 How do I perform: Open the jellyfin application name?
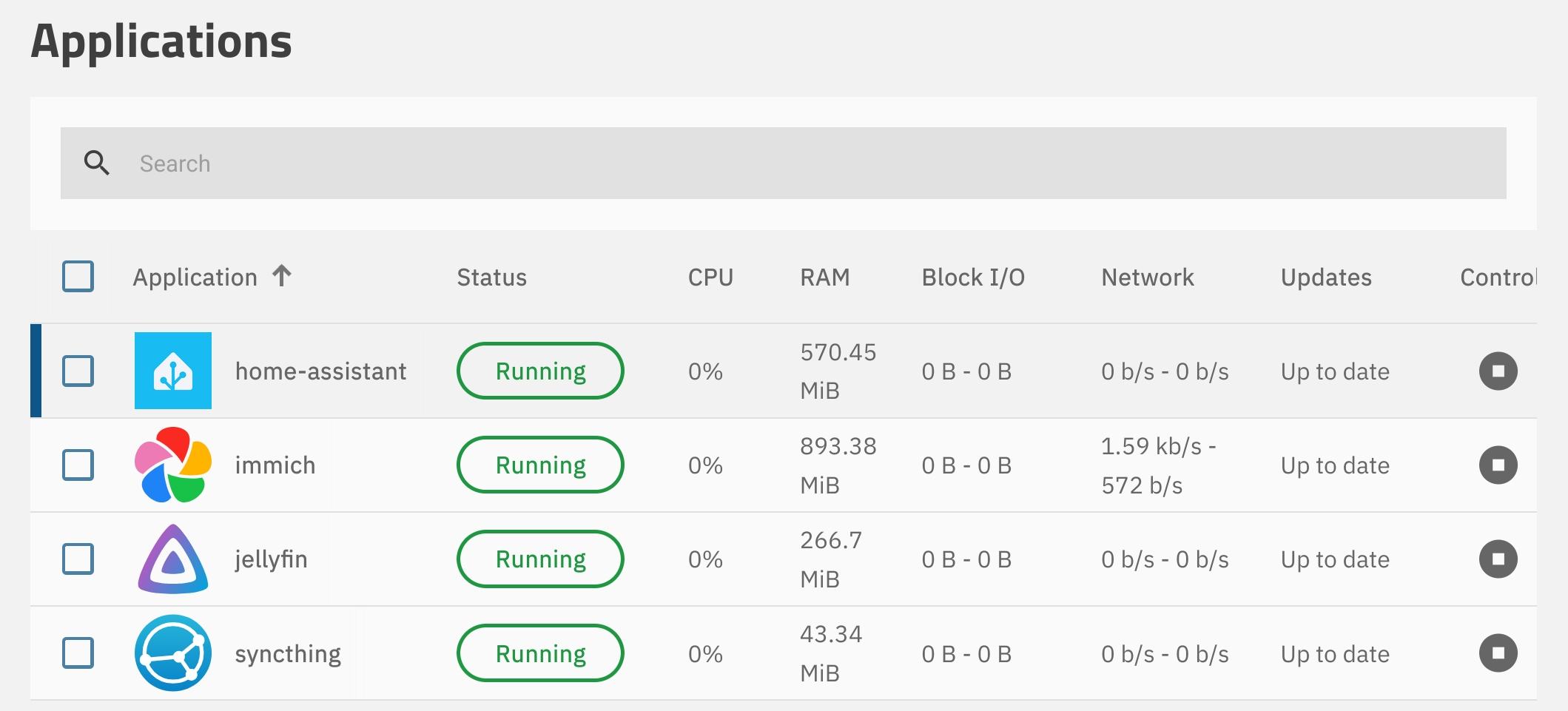[x=271, y=559]
